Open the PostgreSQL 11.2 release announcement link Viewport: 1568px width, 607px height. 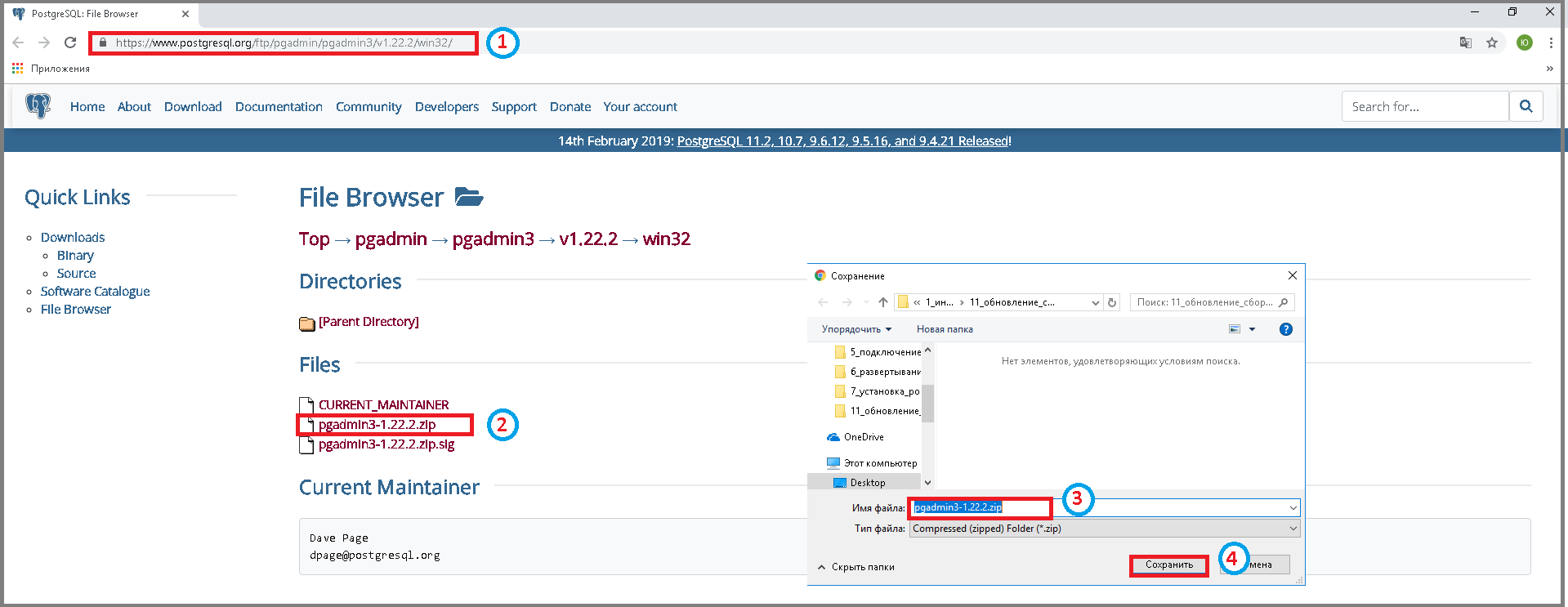point(842,141)
